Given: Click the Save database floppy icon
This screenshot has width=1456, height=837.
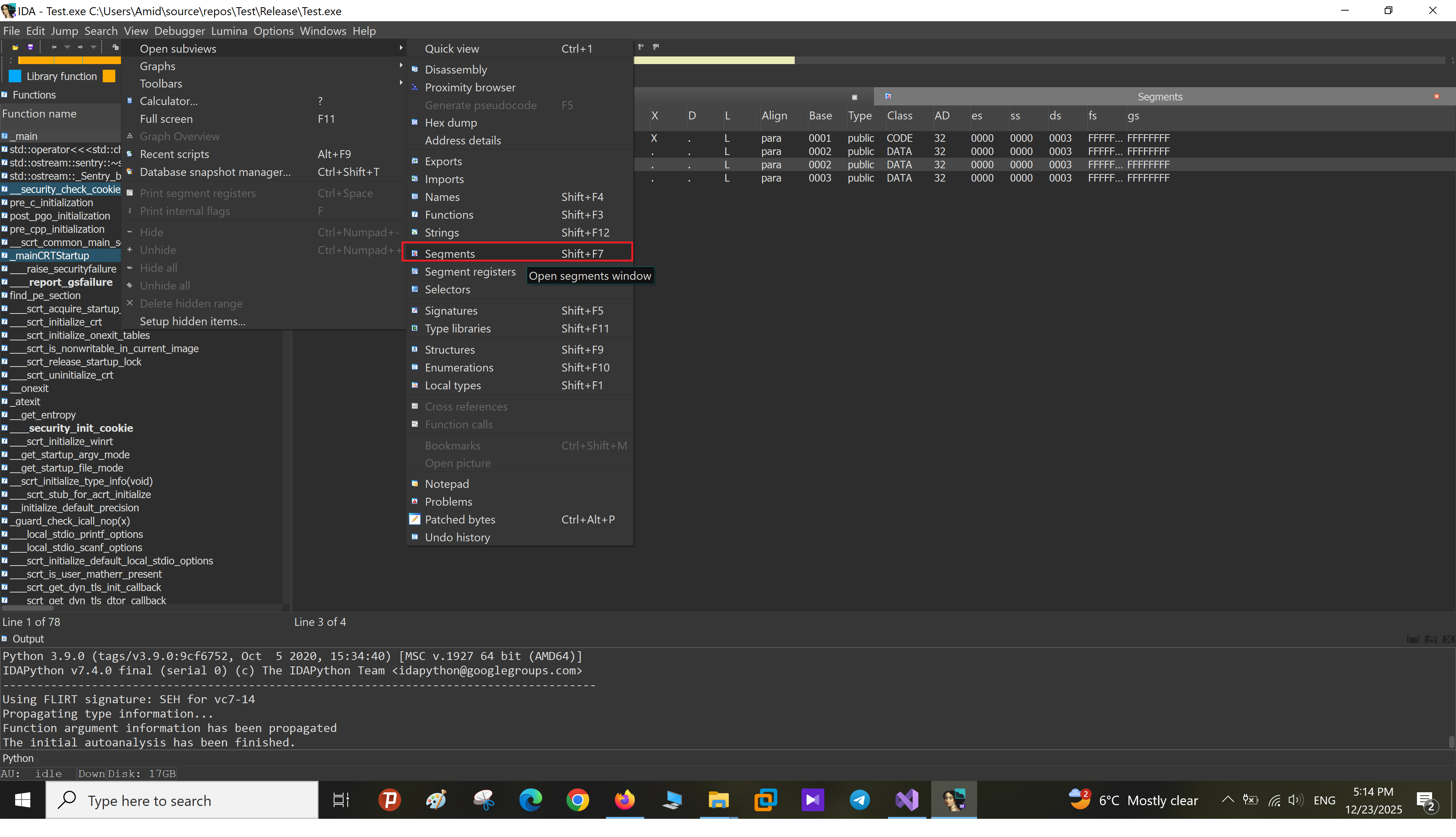Looking at the screenshot, I should [x=30, y=47].
